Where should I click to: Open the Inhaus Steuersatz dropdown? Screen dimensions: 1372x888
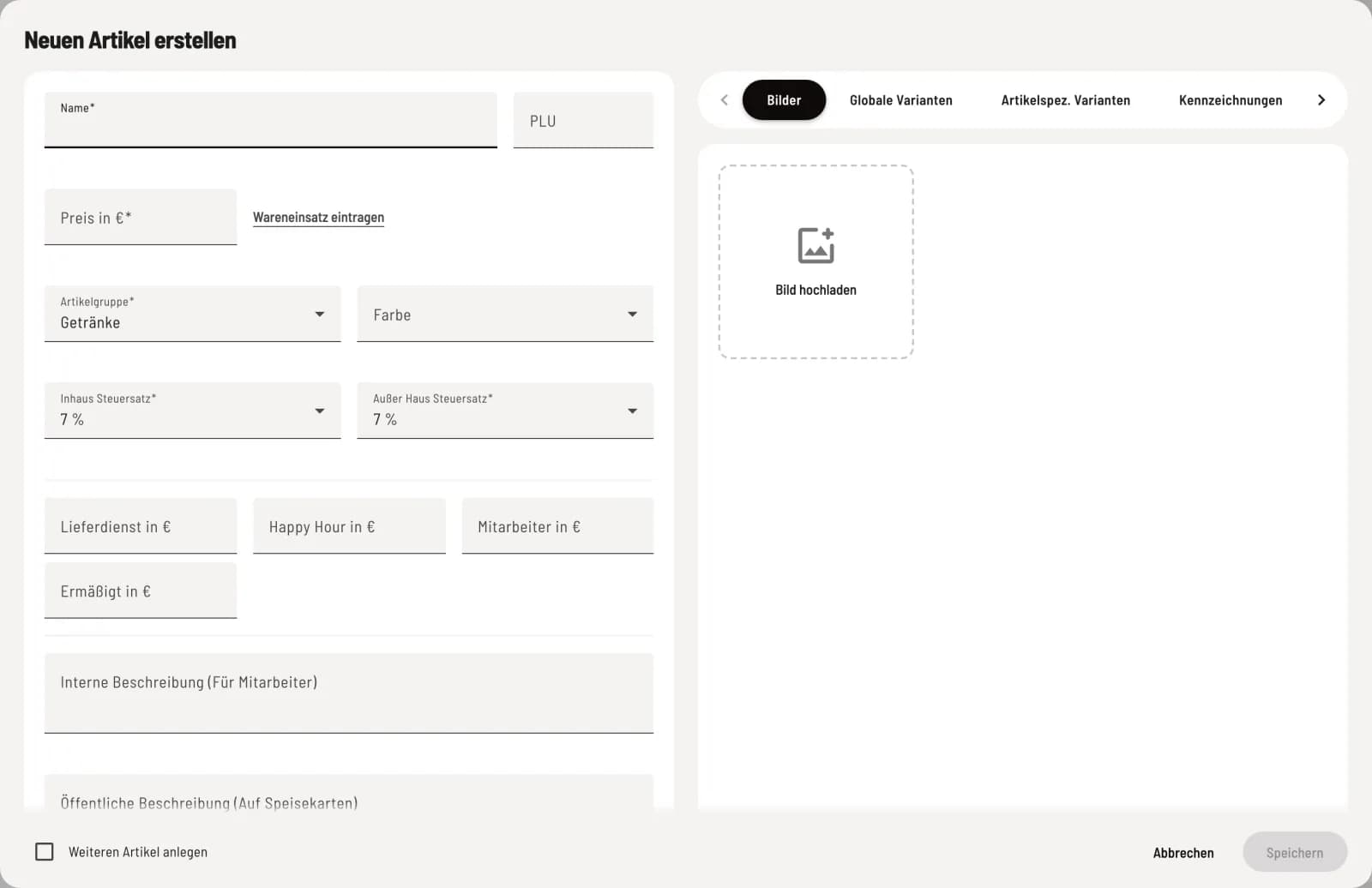click(192, 411)
